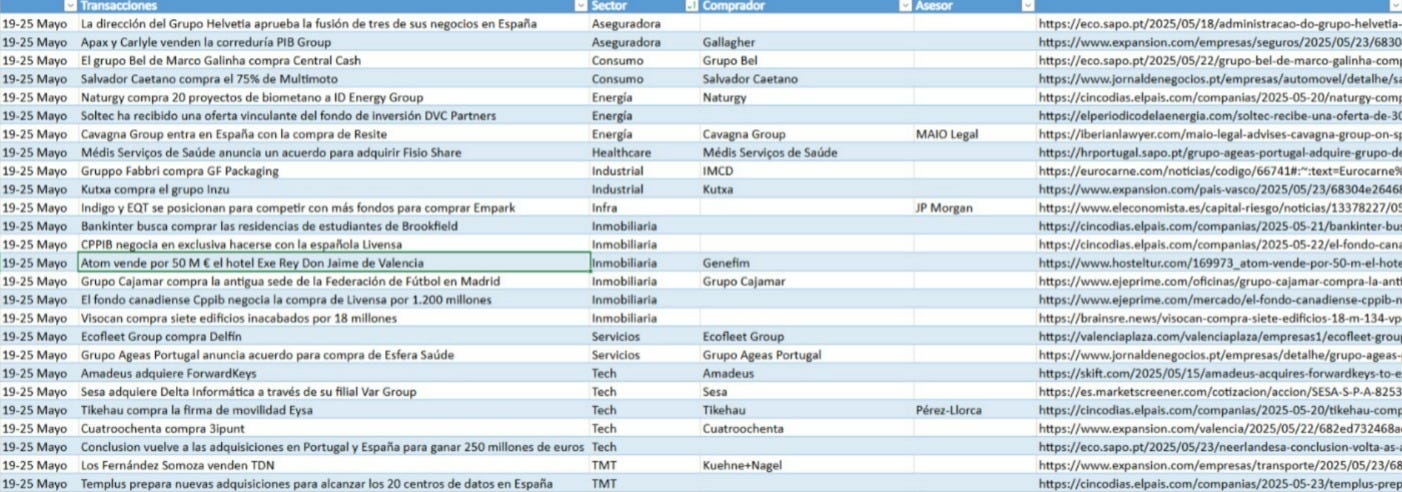The image size is (1402, 492).
Task: Select the Visocan siete edificios transaction cell
Action: pyautogui.click(x=334, y=318)
